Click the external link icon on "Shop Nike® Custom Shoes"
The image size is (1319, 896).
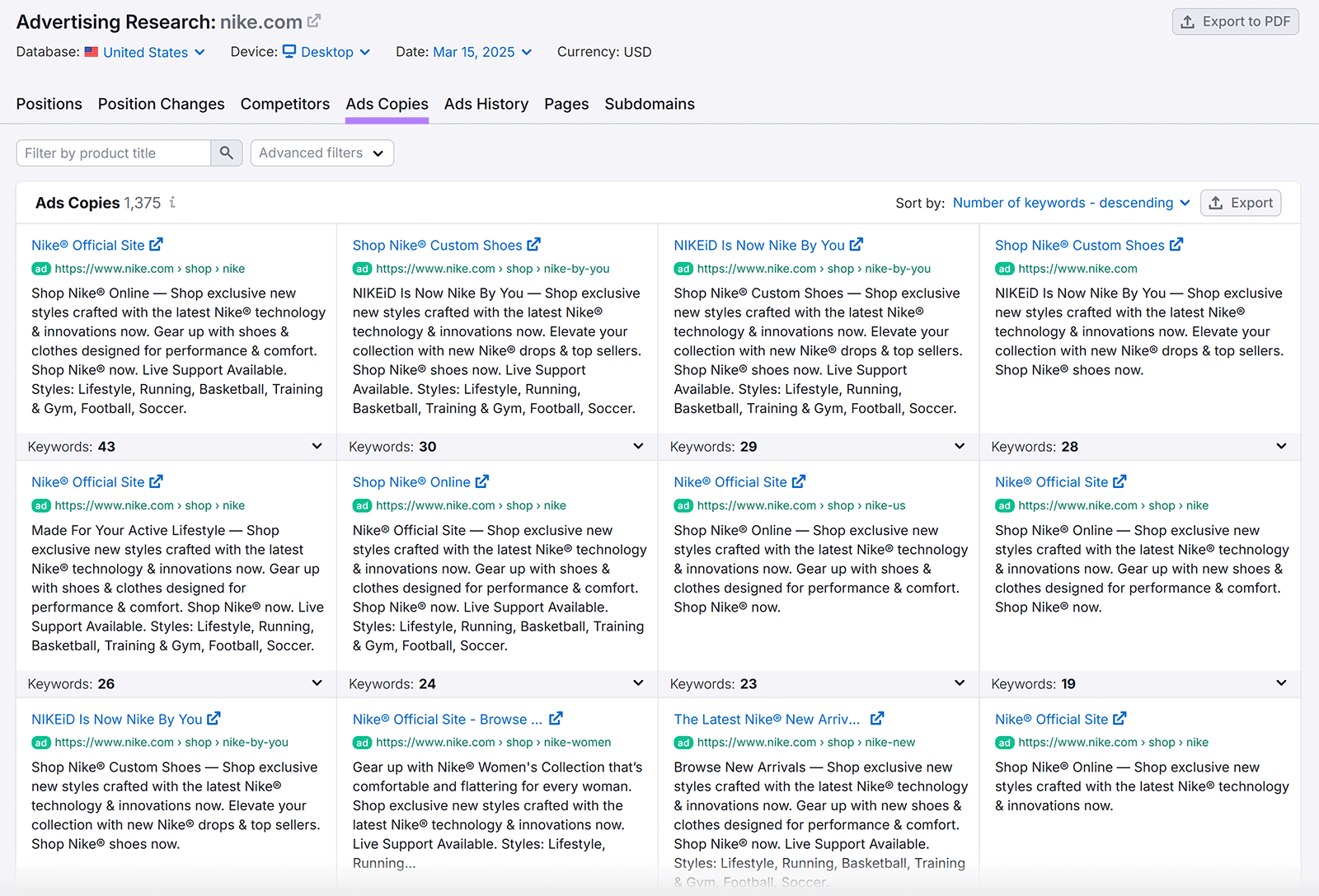[535, 244]
